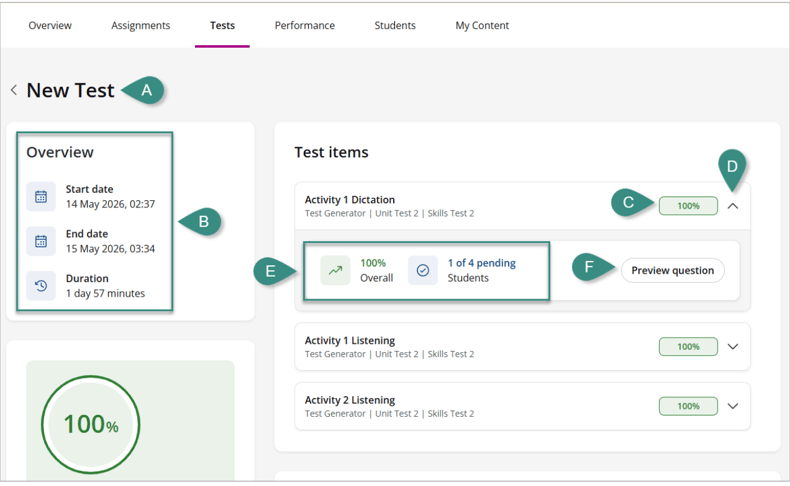Click the 1 day 57 minutes text
This screenshot has height=486, width=790.
[x=105, y=293]
